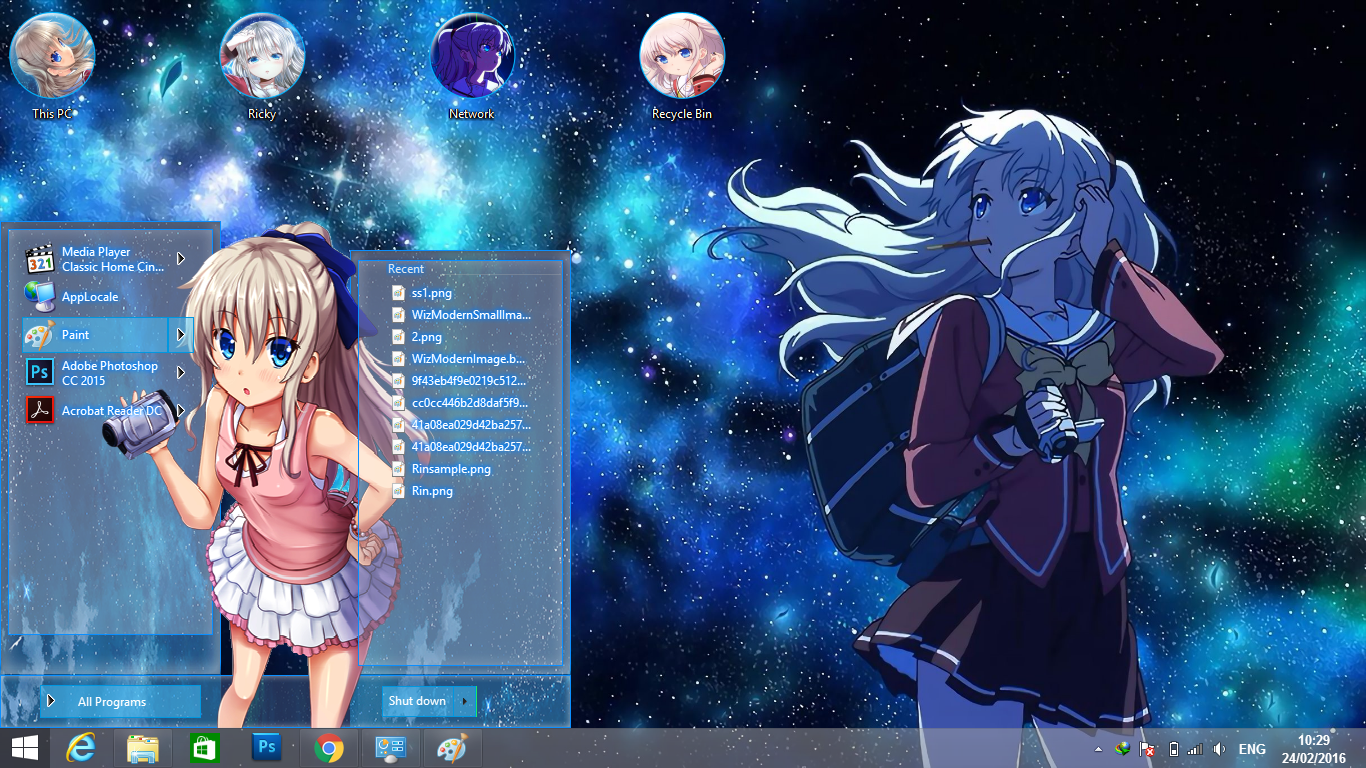Expand Acrobat Reader DC jump list arrow
Screen dimensions: 1366x768
181,410
